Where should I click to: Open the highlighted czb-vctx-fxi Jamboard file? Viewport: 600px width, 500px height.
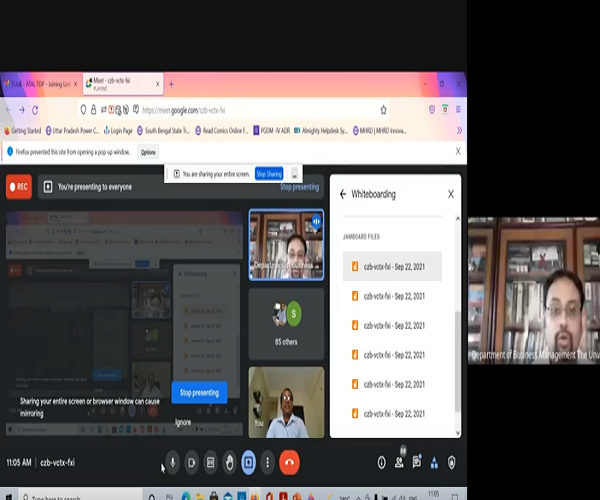click(x=392, y=266)
